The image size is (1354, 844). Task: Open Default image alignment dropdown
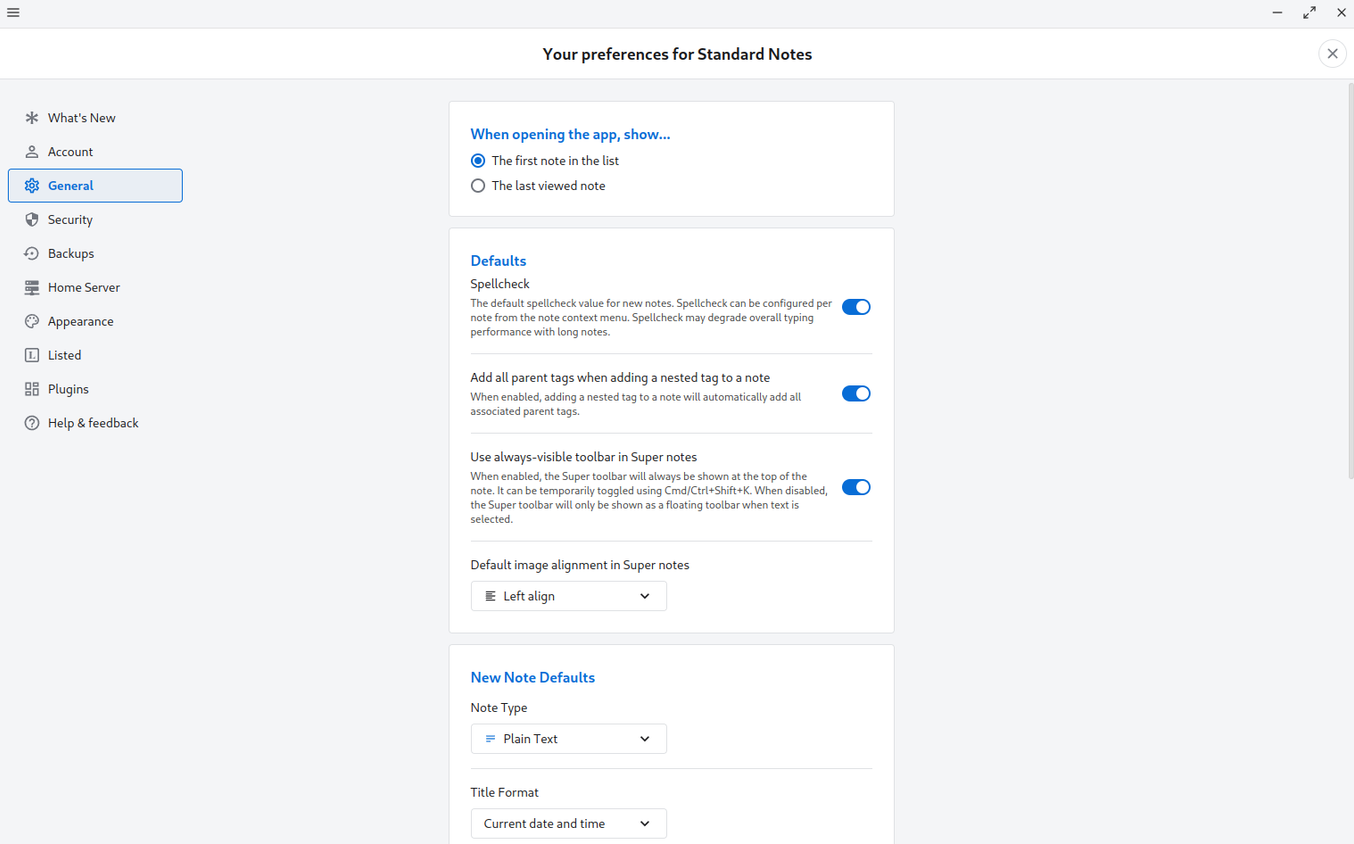[x=568, y=596]
